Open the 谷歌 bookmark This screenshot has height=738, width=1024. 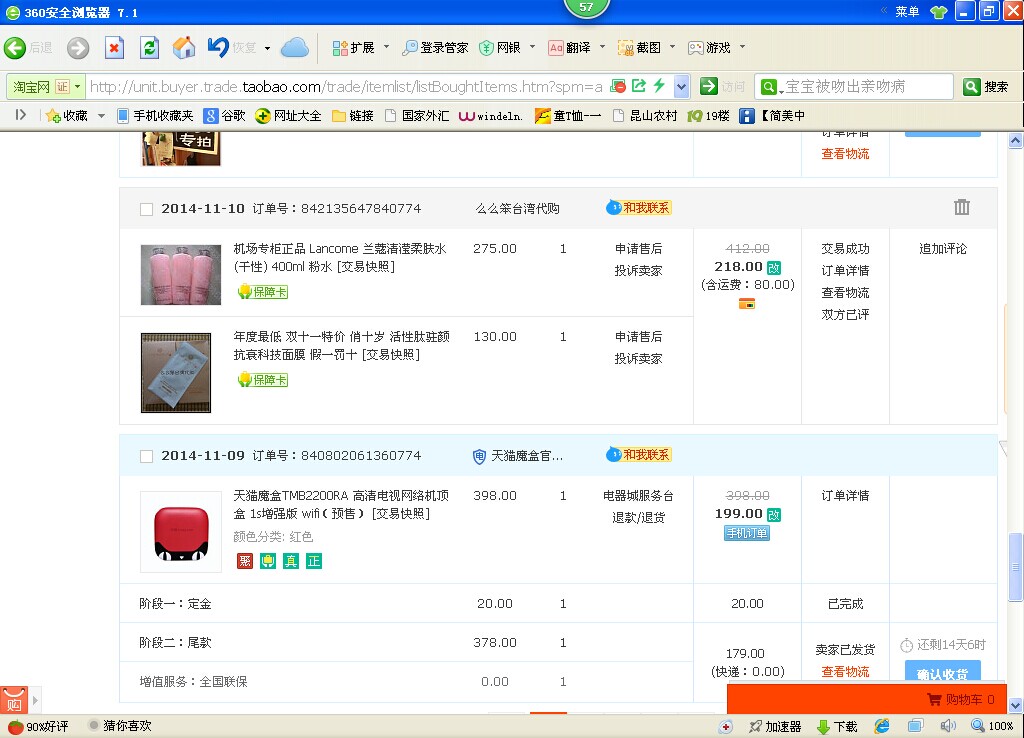point(225,116)
